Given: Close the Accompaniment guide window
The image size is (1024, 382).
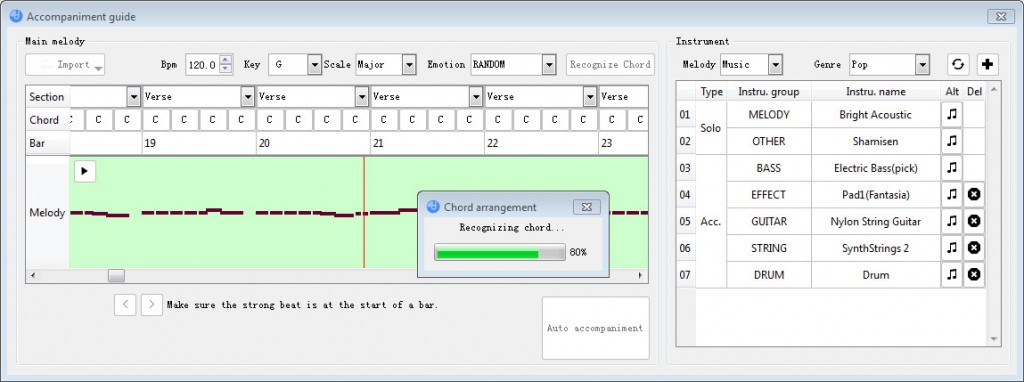Looking at the screenshot, I should click(x=1001, y=16).
